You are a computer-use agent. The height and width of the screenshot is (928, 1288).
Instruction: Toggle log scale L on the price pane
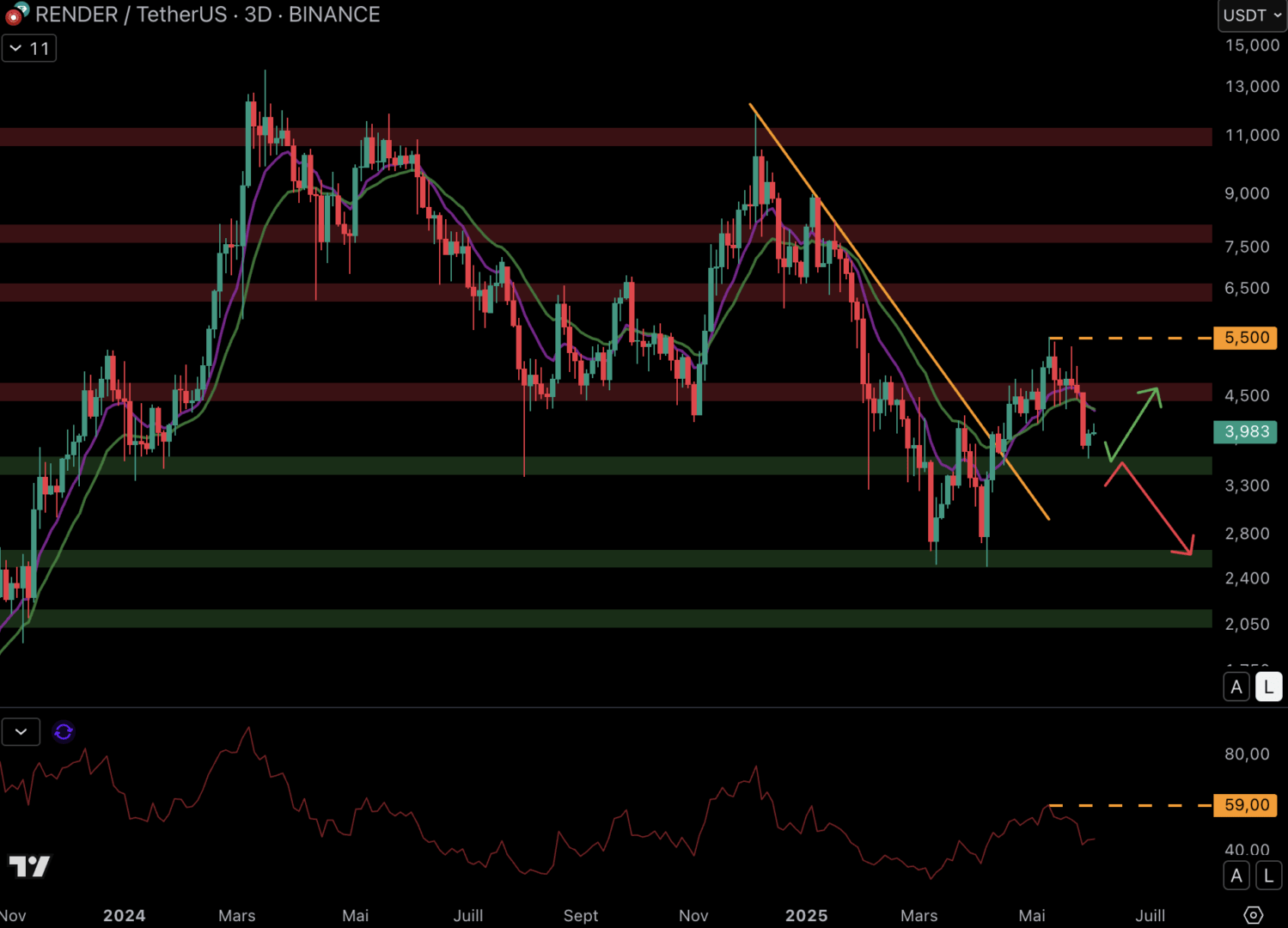[1268, 687]
